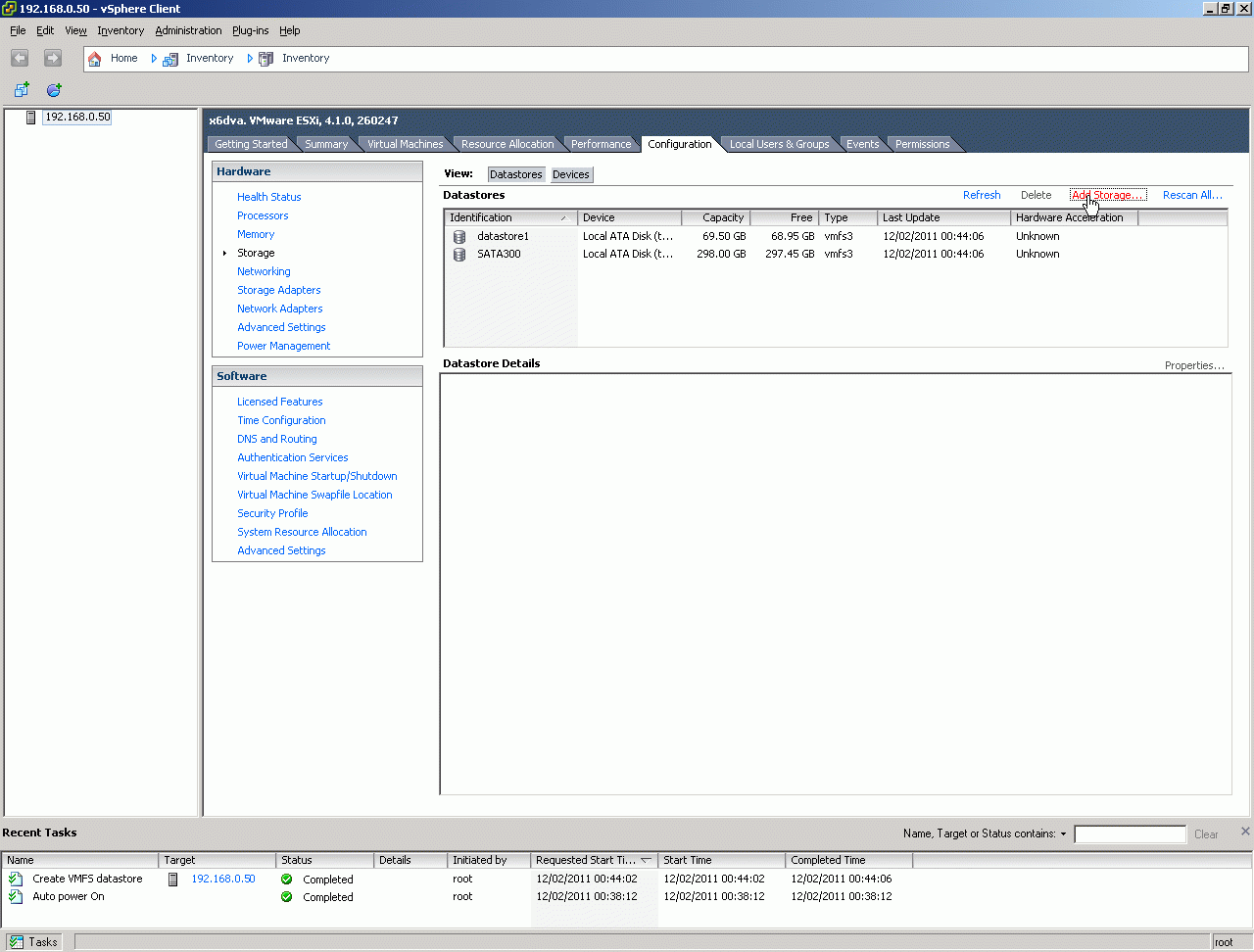Open the Processors hardware page
1254x952 pixels.
click(263, 215)
